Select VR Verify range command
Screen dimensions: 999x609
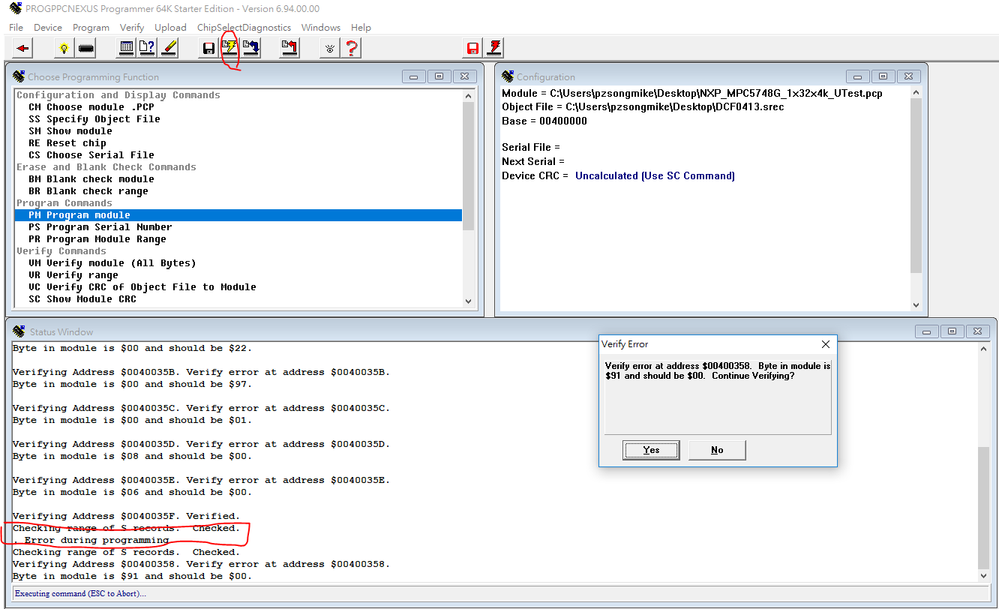[x=73, y=275]
